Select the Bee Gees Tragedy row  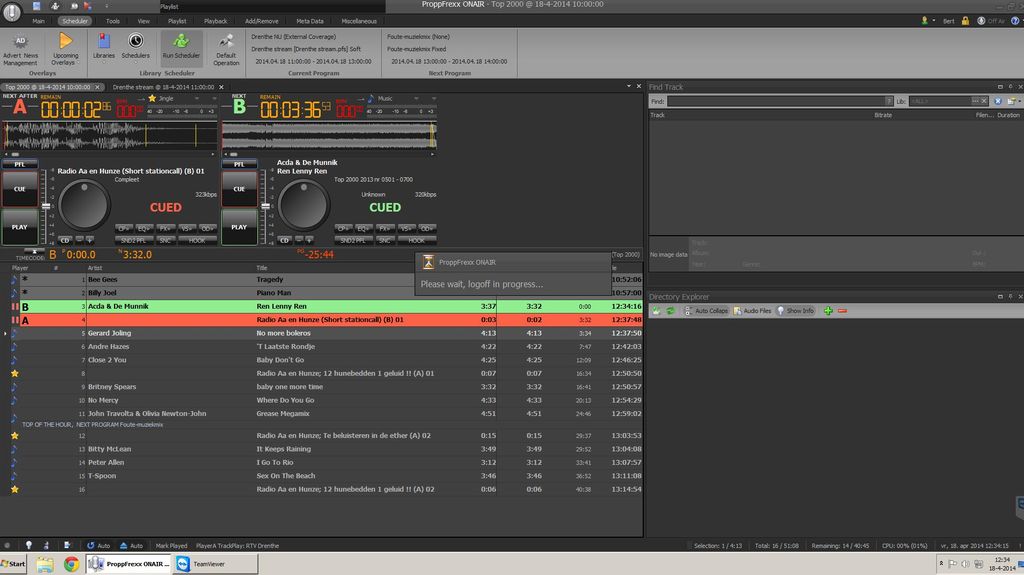pos(321,279)
